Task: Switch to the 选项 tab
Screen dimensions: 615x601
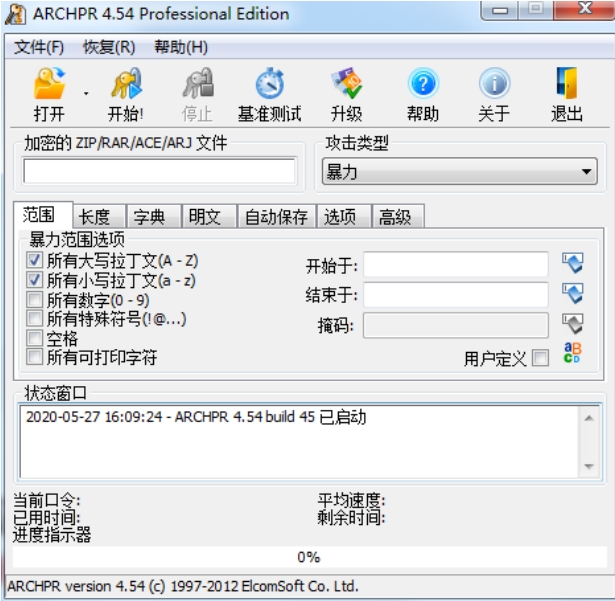Action: (x=344, y=216)
